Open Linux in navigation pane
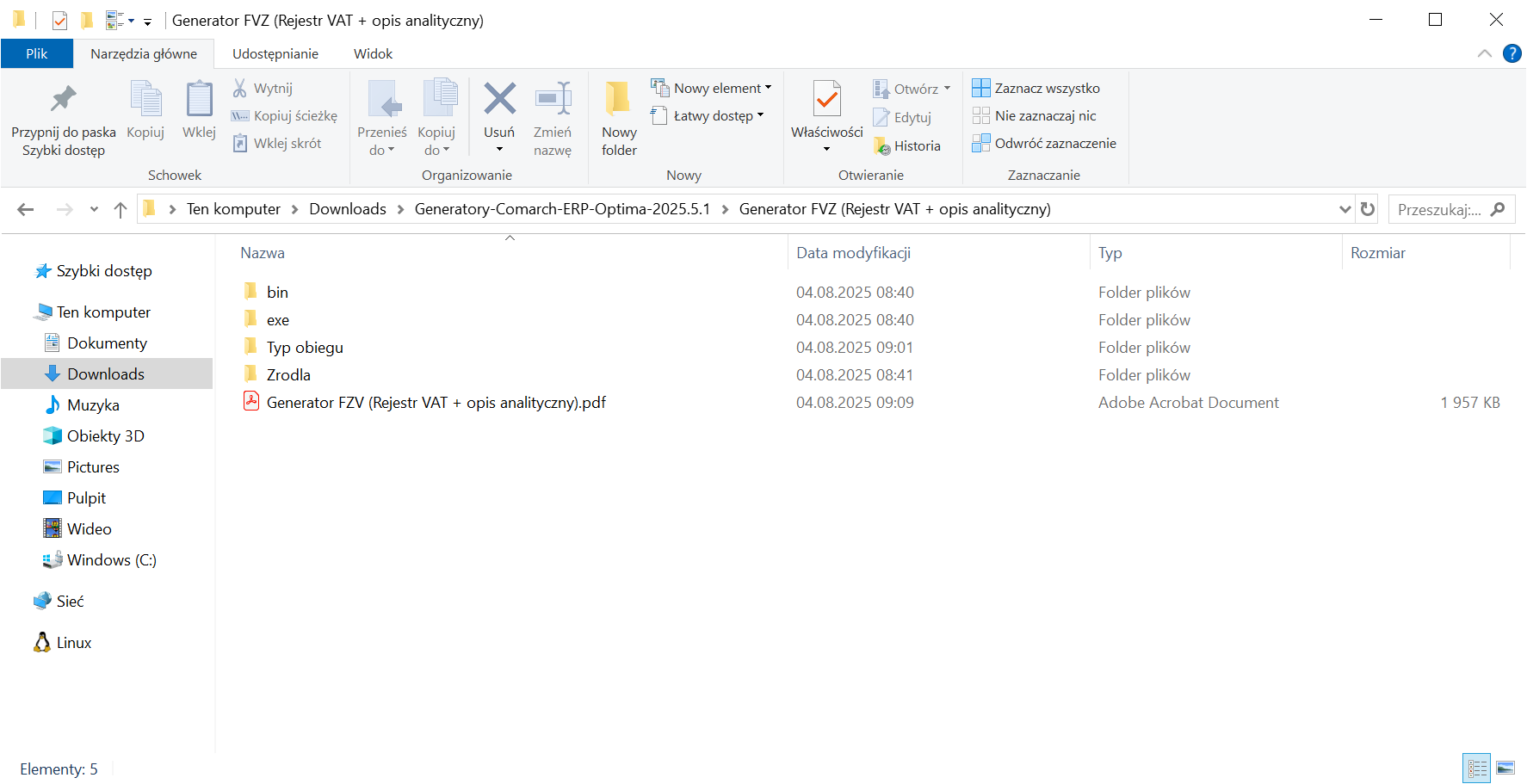This screenshot has height=784, width=1527. [x=73, y=643]
